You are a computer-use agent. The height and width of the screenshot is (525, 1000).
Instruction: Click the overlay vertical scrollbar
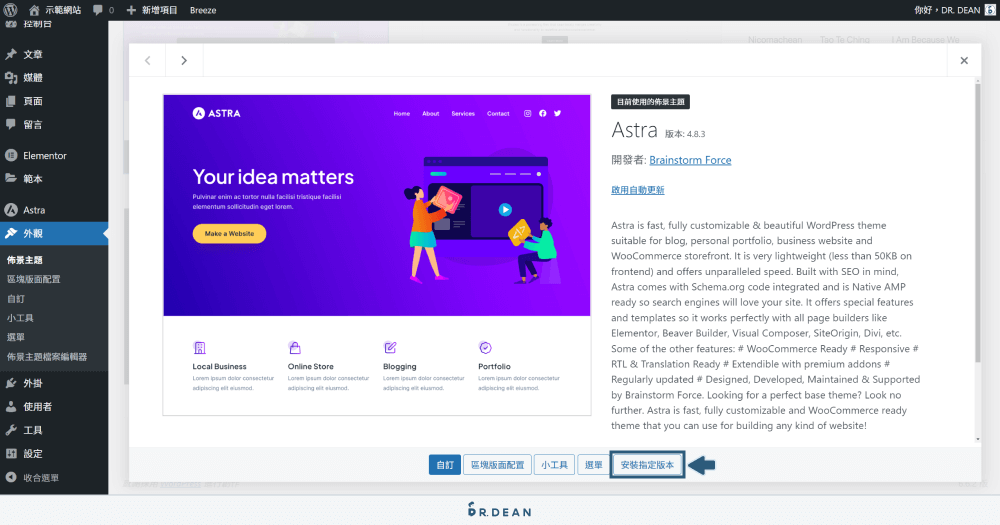click(978, 223)
